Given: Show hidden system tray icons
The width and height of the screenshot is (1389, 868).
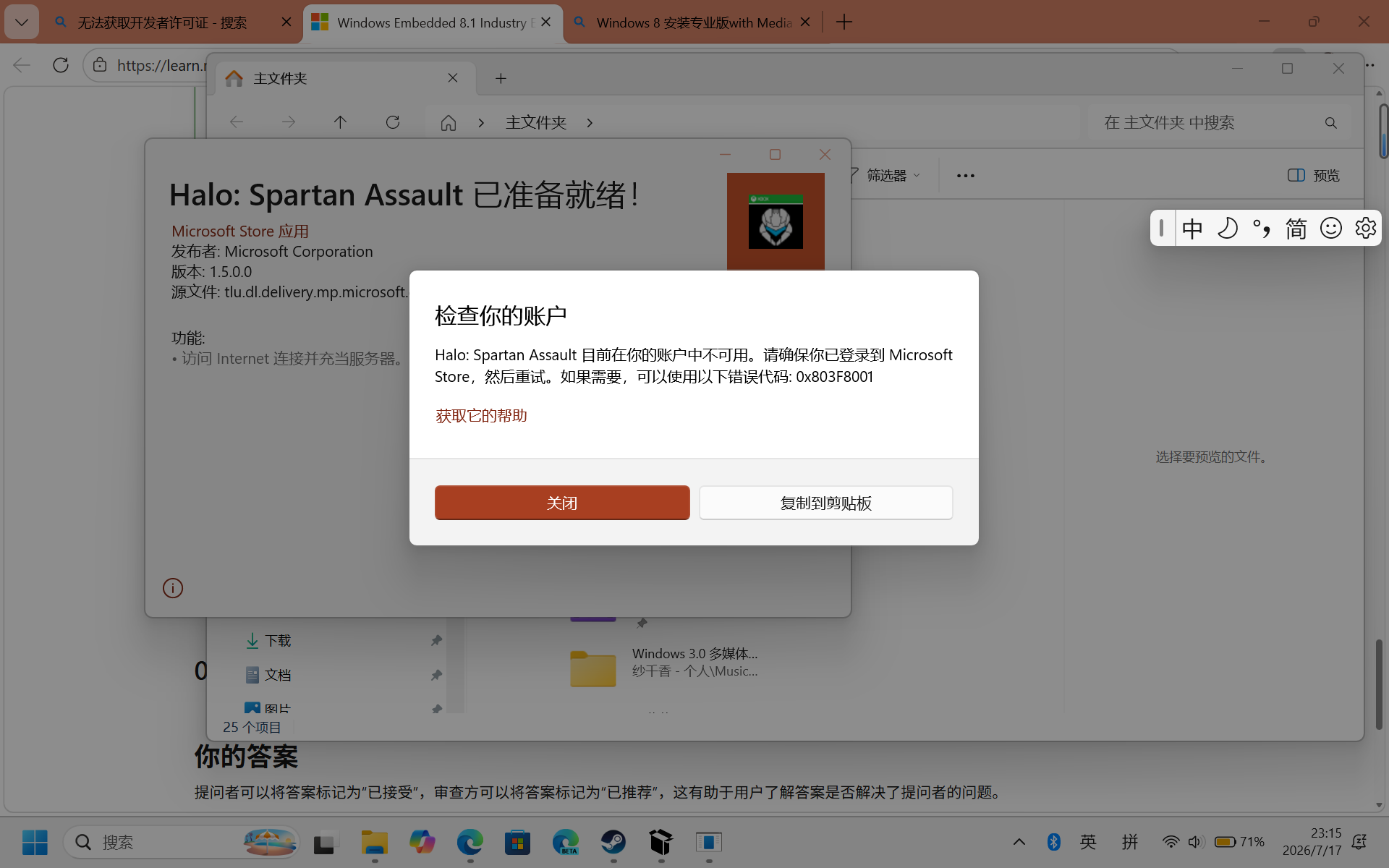Looking at the screenshot, I should click(1019, 842).
